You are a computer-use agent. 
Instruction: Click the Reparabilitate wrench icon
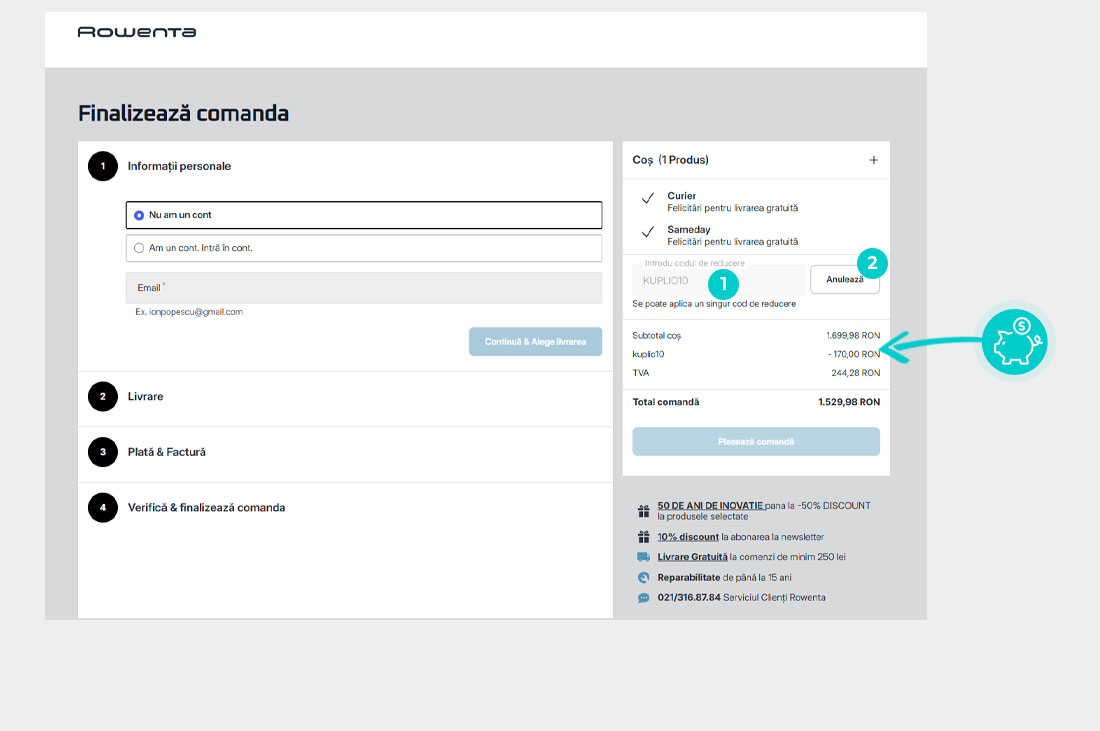coord(643,577)
